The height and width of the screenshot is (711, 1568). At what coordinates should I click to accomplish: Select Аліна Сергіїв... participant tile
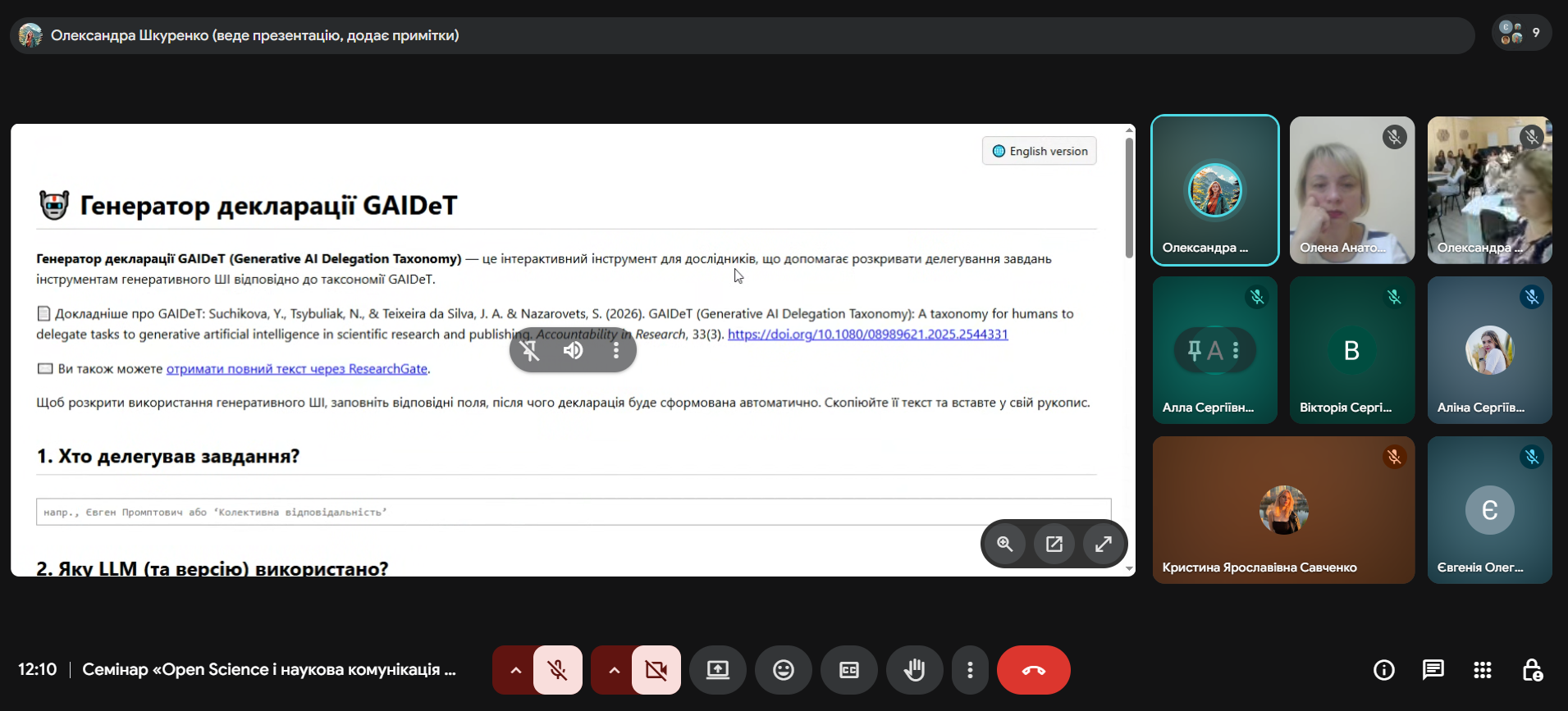click(1490, 350)
